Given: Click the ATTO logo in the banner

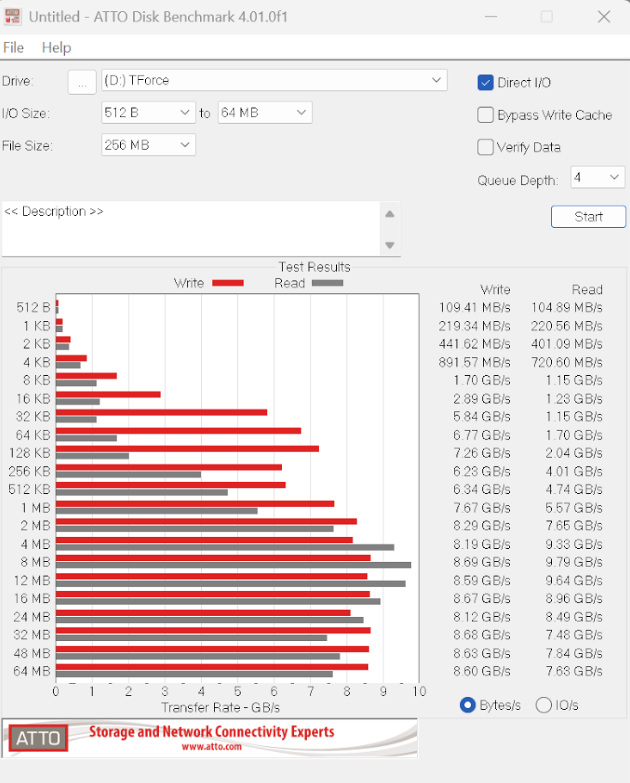Looking at the screenshot, I should click(38, 738).
